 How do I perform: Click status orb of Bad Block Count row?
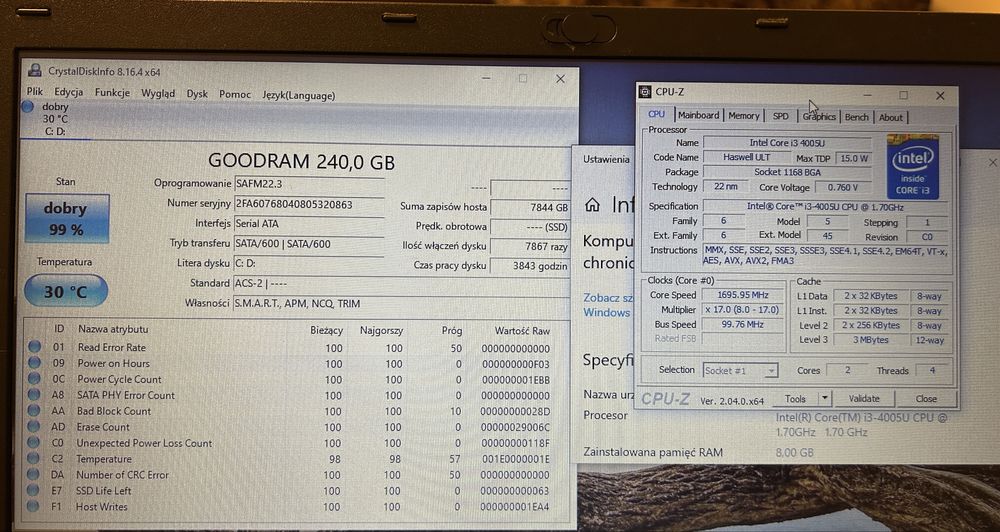[x=34, y=411]
